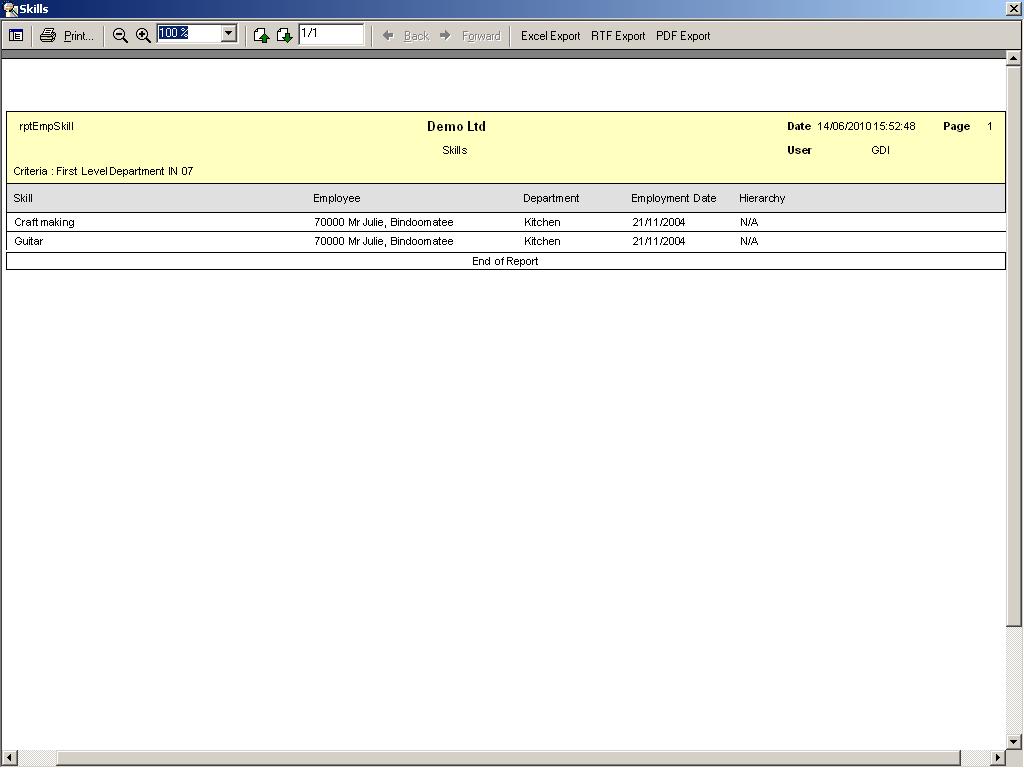Select the 100% zoom text field
The width and height of the screenshot is (1024, 768).
[188, 34]
